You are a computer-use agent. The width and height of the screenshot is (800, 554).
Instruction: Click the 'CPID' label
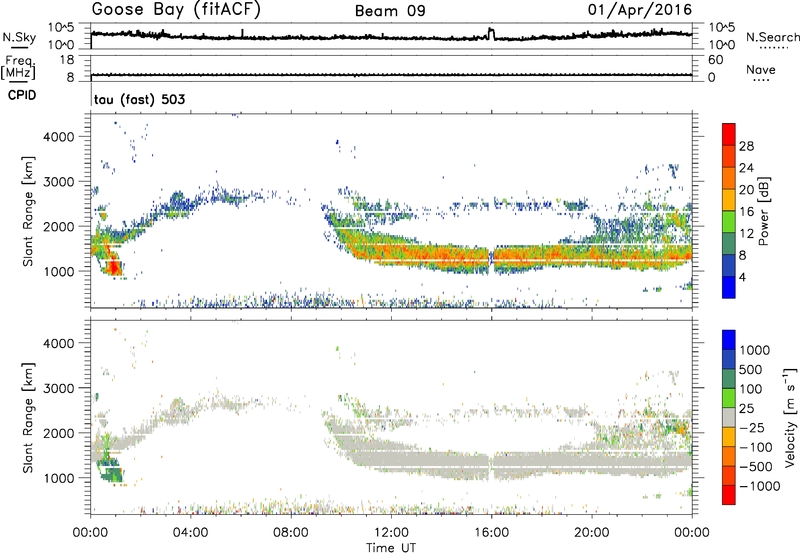pyautogui.click(x=22, y=95)
